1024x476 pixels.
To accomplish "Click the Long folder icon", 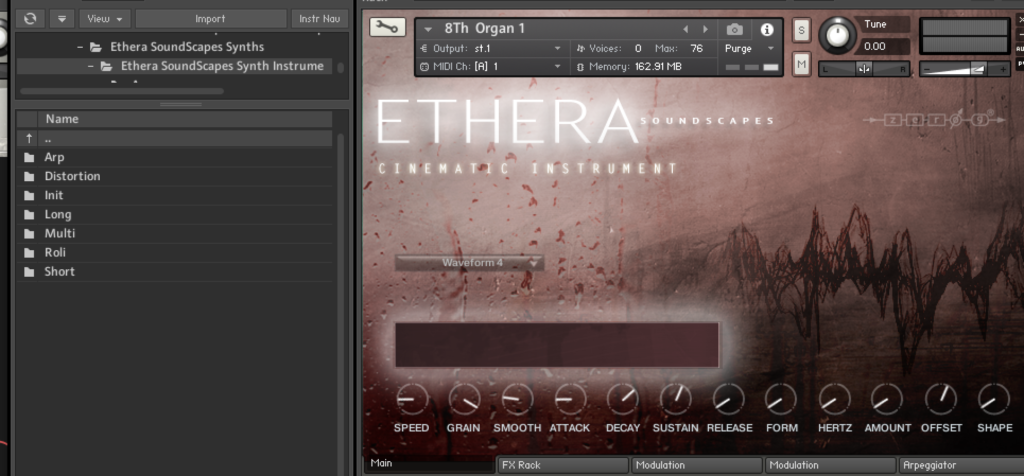I will (x=29, y=214).
